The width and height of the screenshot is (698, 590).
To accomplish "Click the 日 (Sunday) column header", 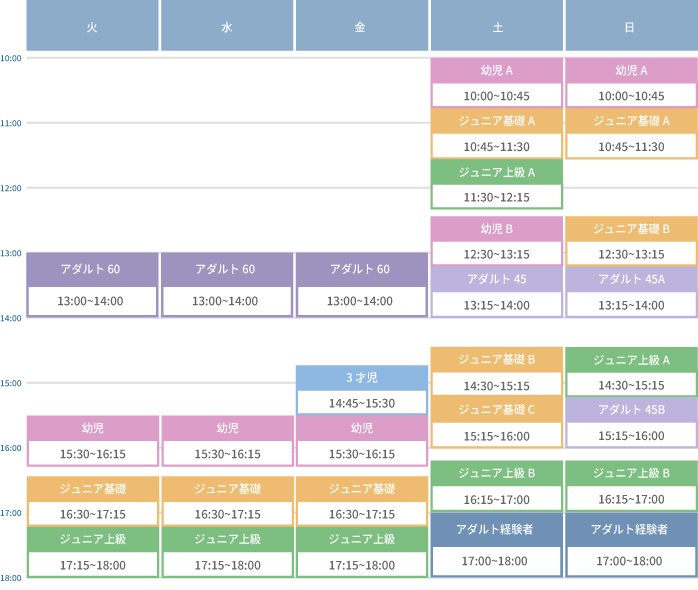I will click(630, 27).
